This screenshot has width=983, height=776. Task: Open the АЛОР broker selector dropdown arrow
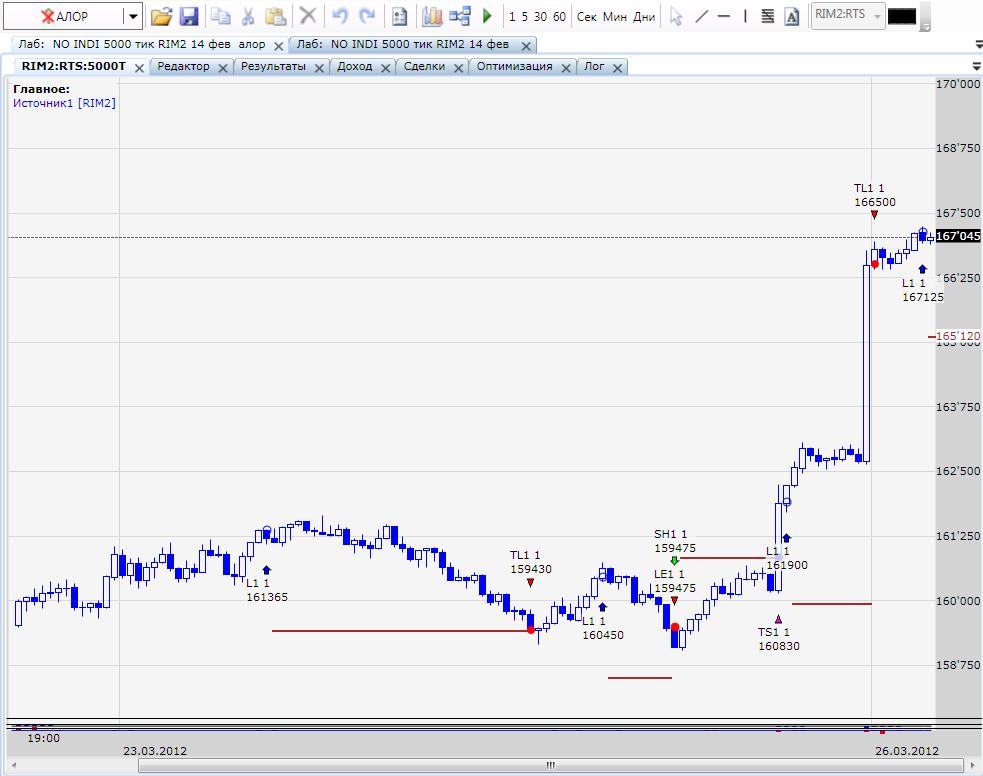133,17
